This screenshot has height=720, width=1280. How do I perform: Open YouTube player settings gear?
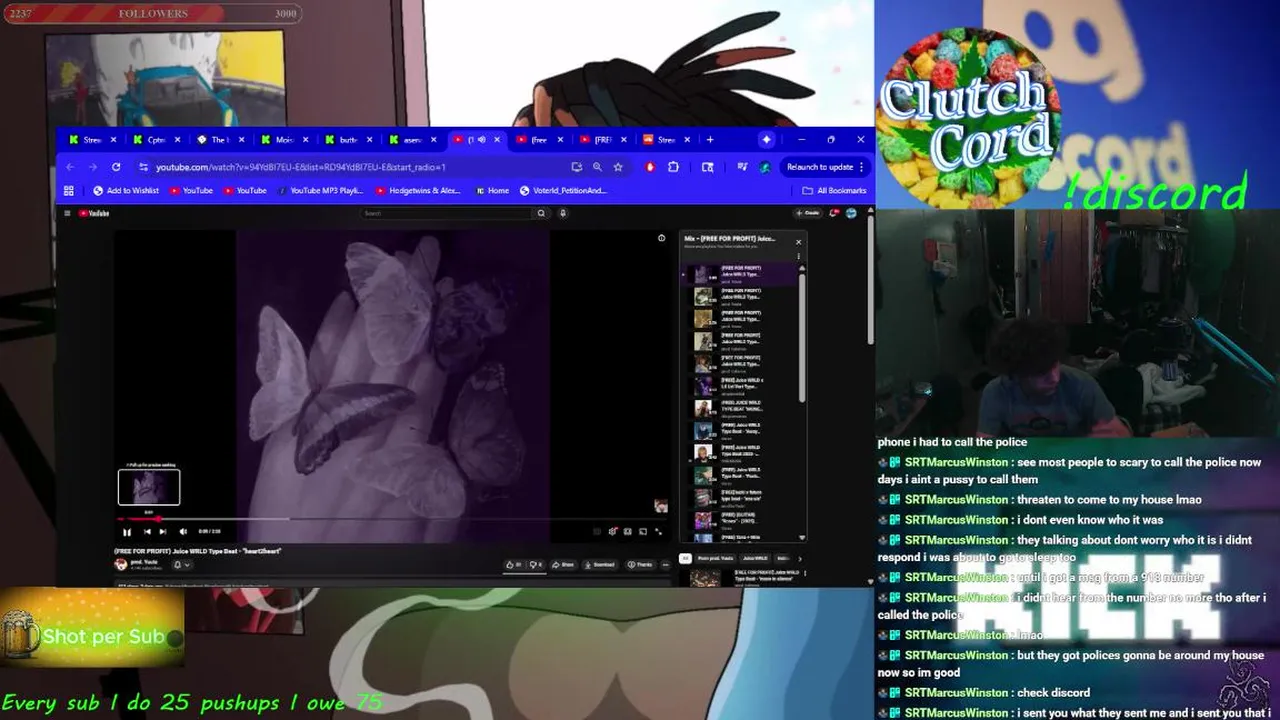(x=612, y=532)
